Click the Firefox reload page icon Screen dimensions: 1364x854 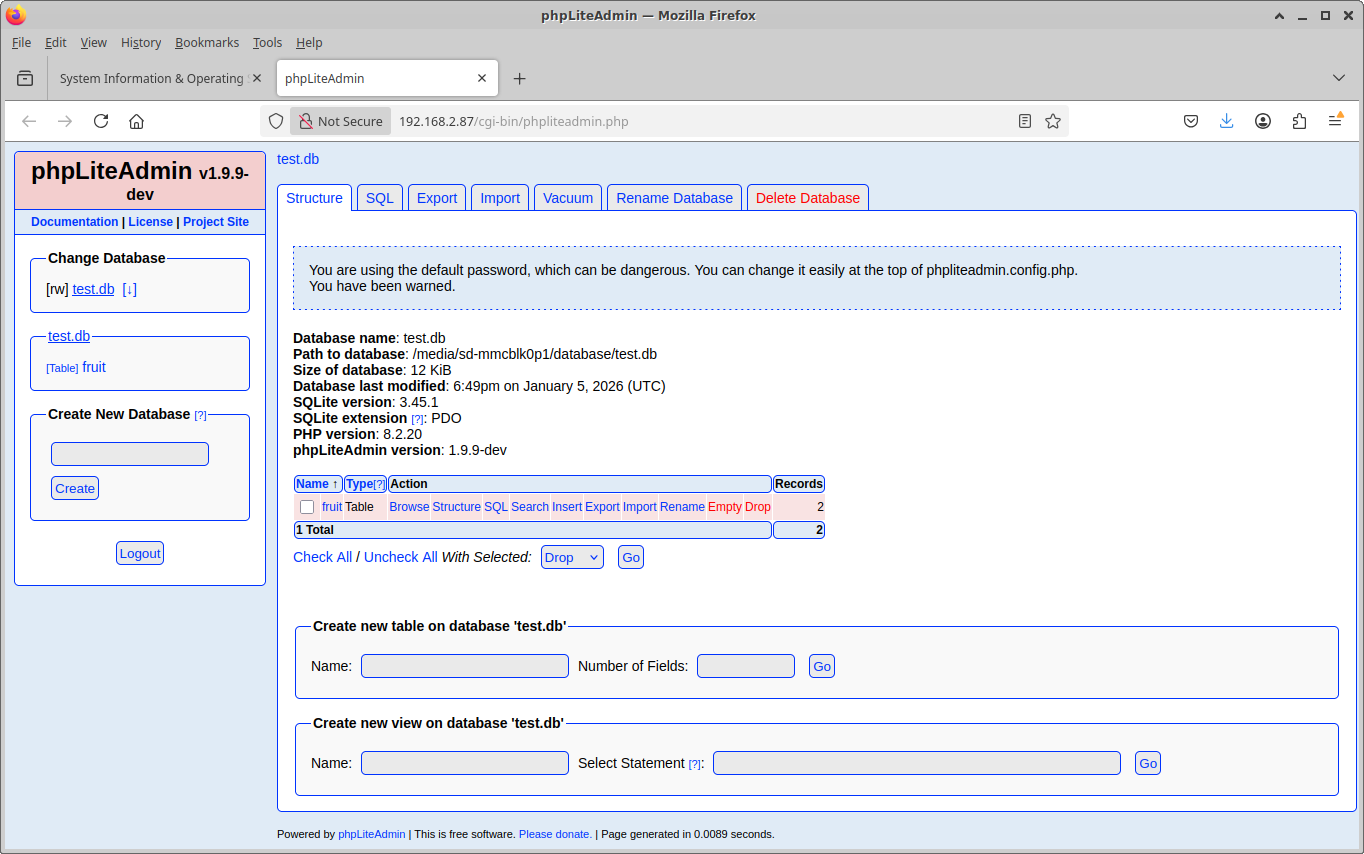(101, 121)
